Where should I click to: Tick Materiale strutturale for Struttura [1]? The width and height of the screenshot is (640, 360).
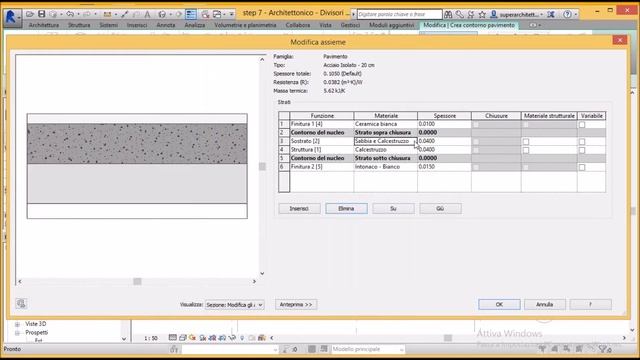pos(526,150)
